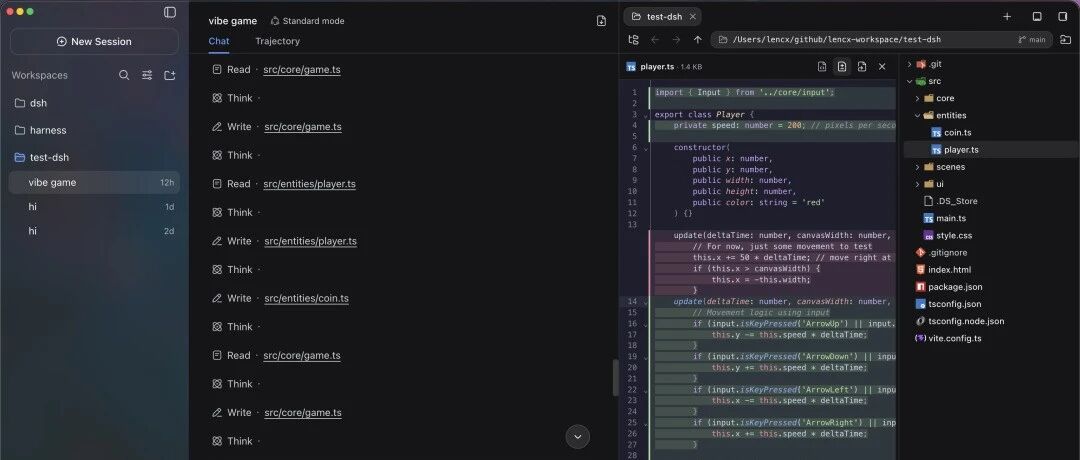Fold update method at line 14
The height and width of the screenshot is (460, 1080).
click(x=645, y=302)
